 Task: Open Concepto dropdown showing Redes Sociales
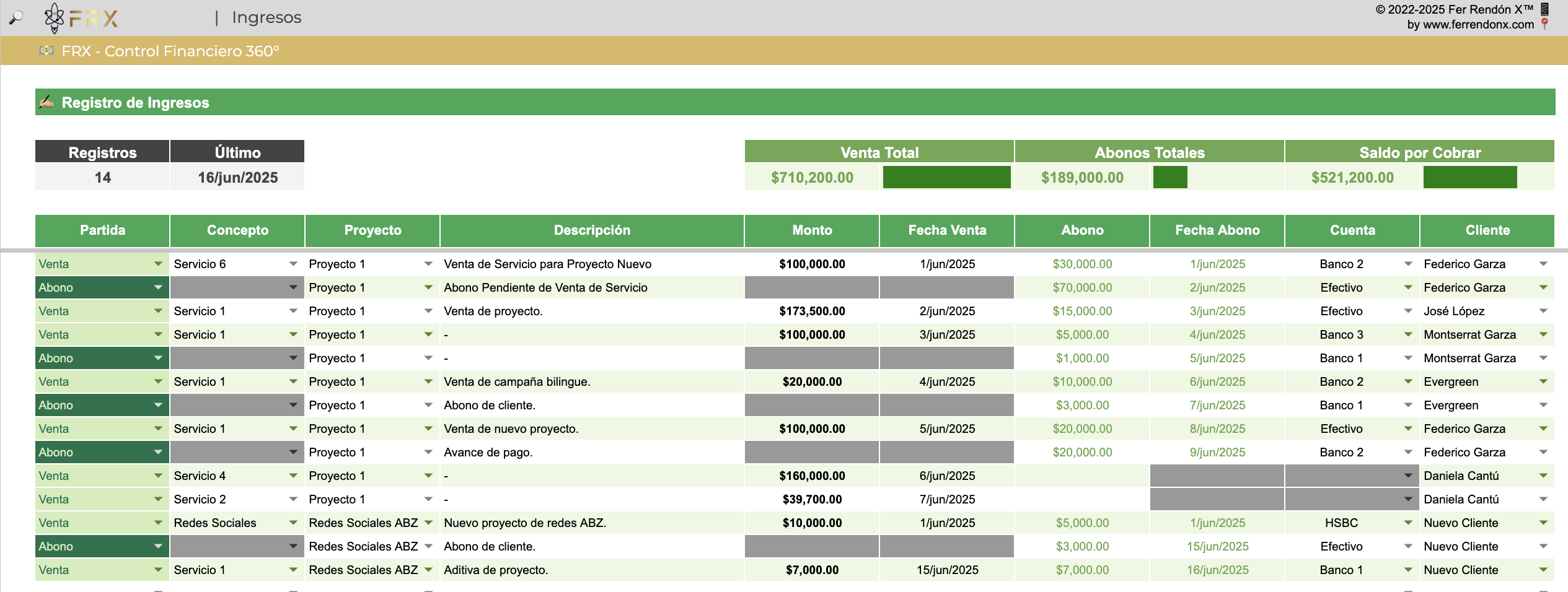(293, 523)
